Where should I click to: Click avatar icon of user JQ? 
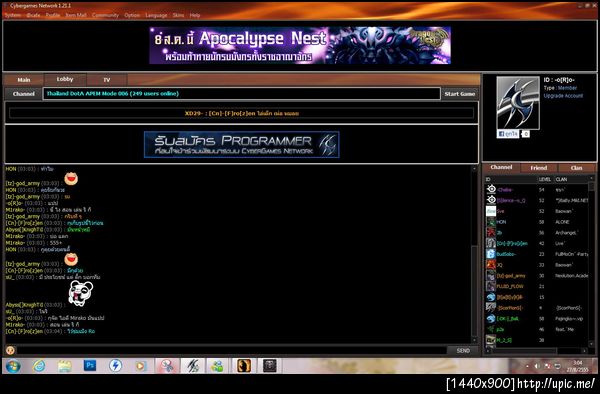point(491,264)
